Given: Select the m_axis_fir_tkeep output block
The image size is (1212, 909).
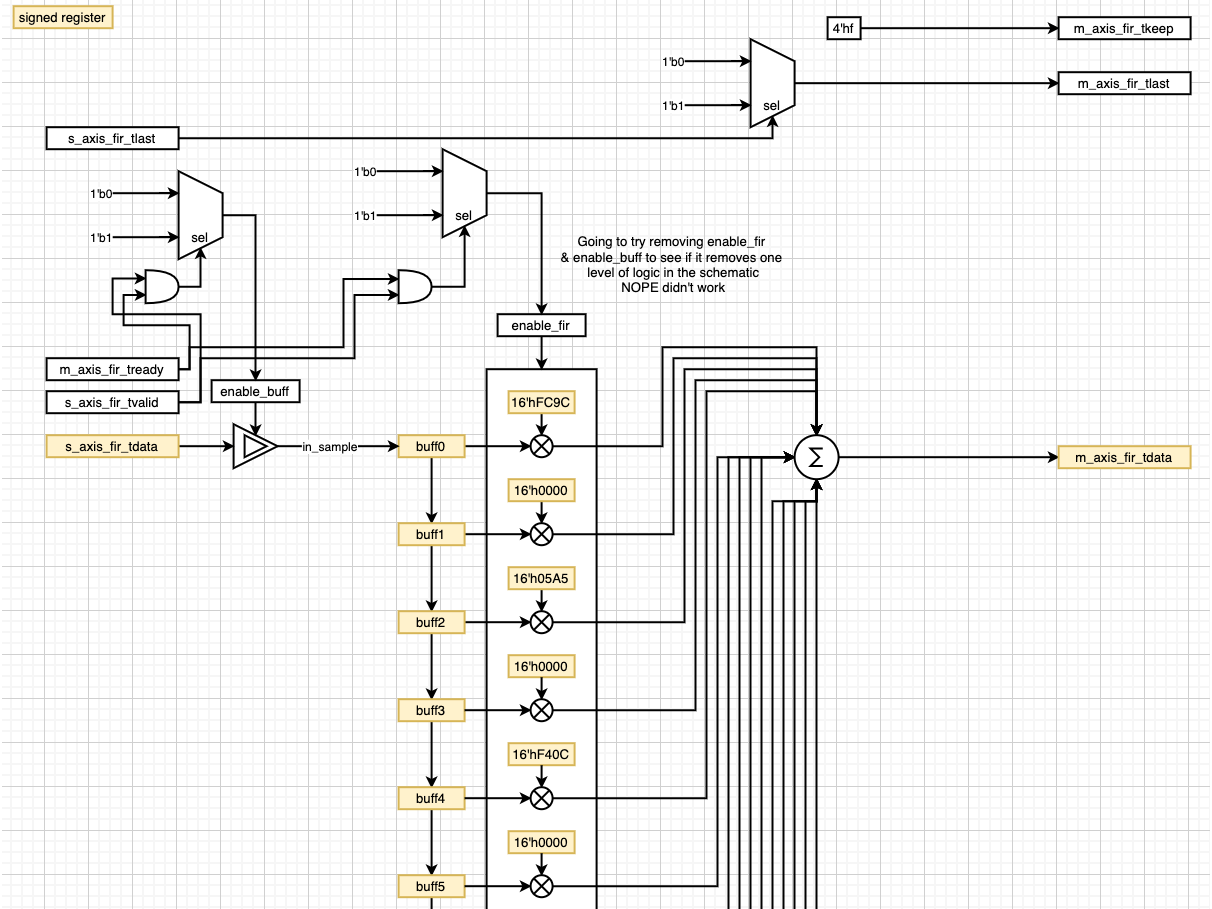Looking at the screenshot, I should click(1122, 29).
